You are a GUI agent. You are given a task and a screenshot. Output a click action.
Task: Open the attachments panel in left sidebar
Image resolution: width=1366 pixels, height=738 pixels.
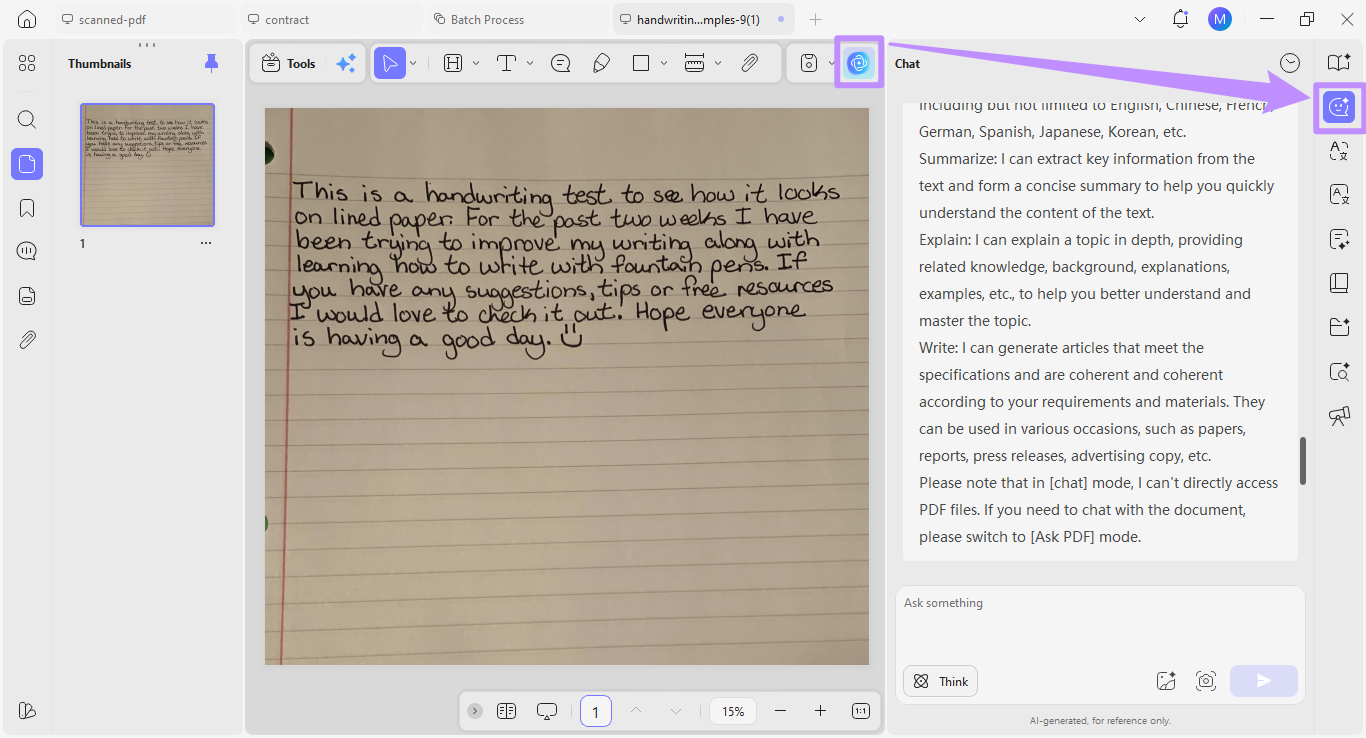point(27,340)
